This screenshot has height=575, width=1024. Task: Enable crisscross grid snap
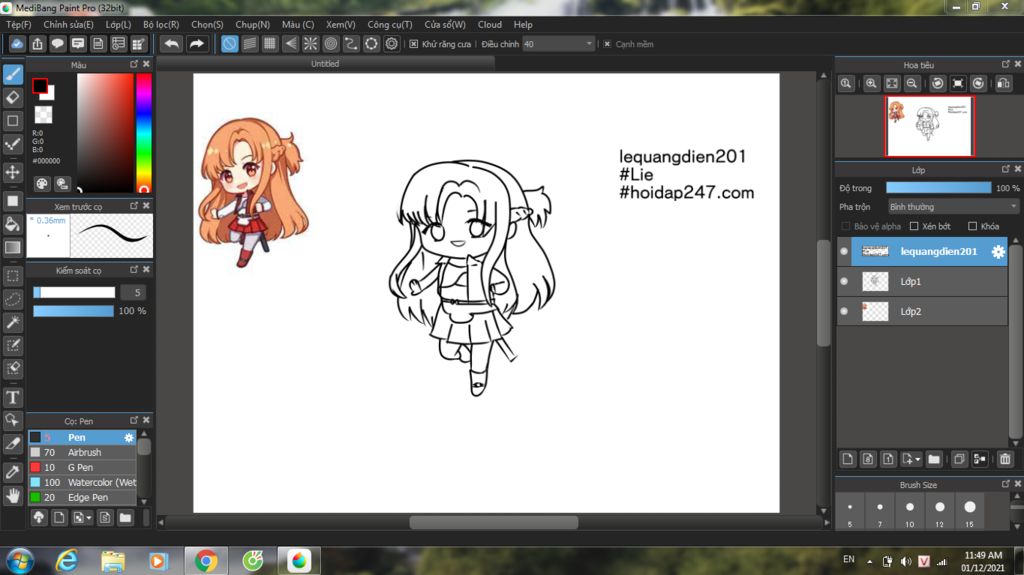point(270,44)
